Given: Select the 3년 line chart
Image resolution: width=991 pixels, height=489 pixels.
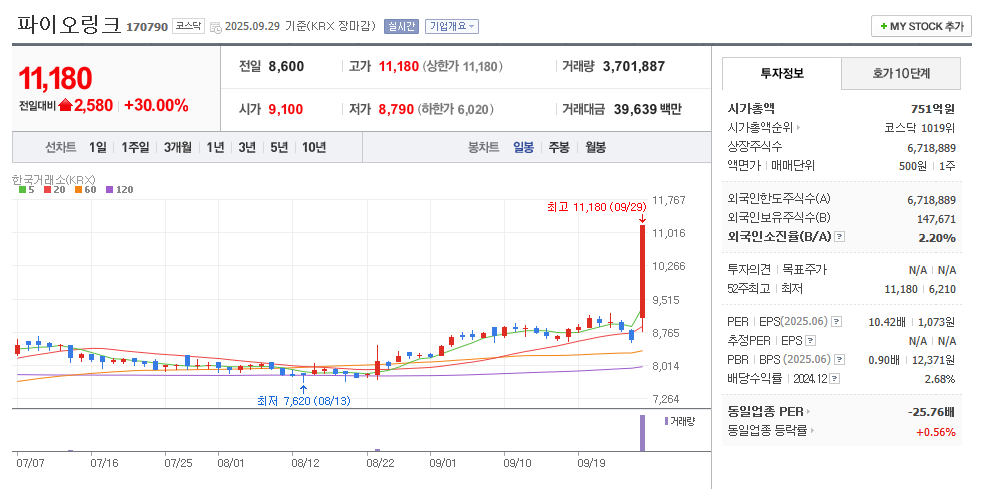Looking at the screenshot, I should [247, 147].
